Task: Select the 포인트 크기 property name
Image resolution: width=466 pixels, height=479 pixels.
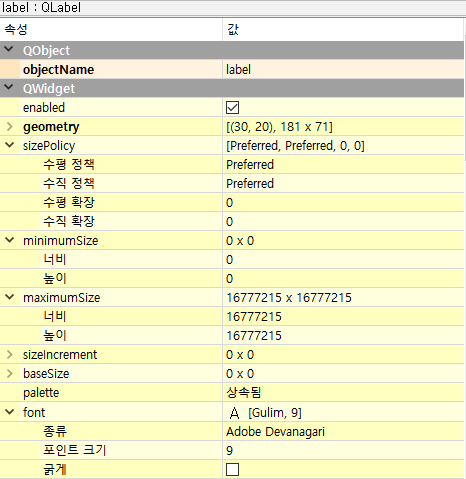Action: pyautogui.click(x=75, y=450)
